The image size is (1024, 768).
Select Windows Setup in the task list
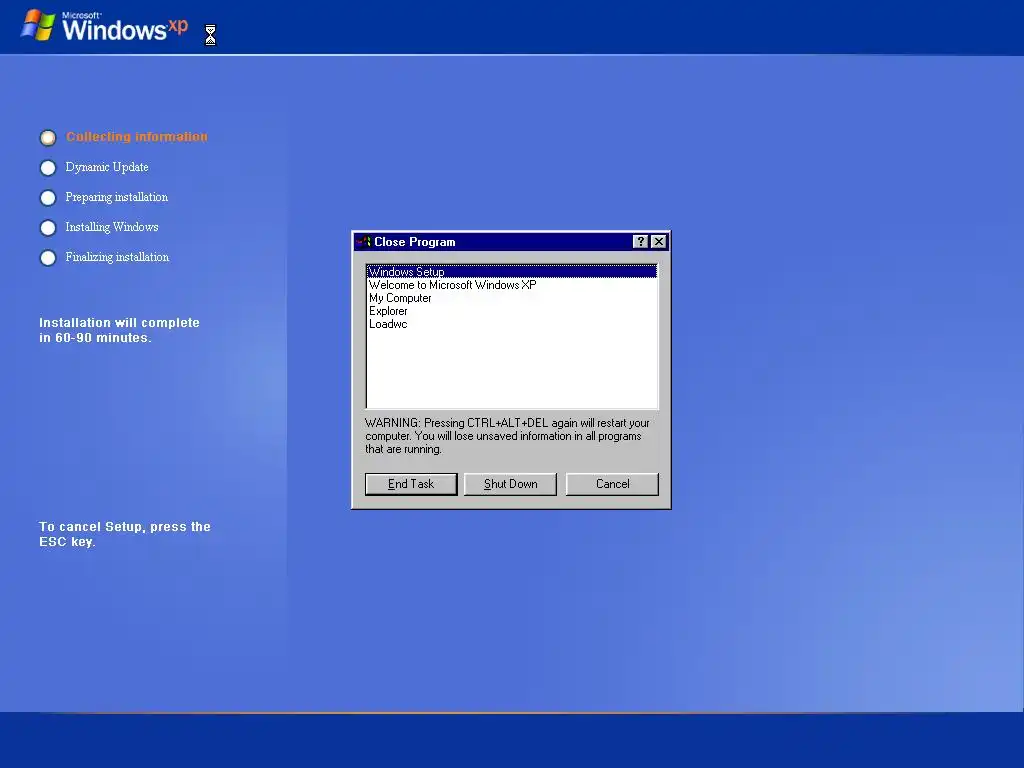coord(511,272)
